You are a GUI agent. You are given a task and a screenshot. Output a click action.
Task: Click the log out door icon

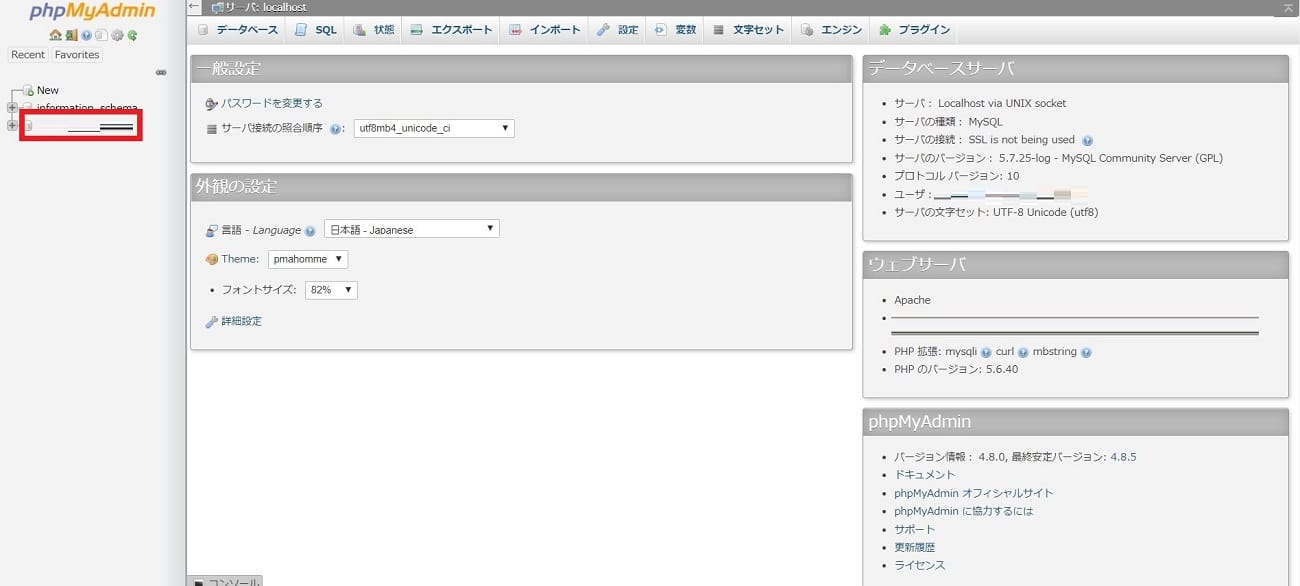click(71, 35)
